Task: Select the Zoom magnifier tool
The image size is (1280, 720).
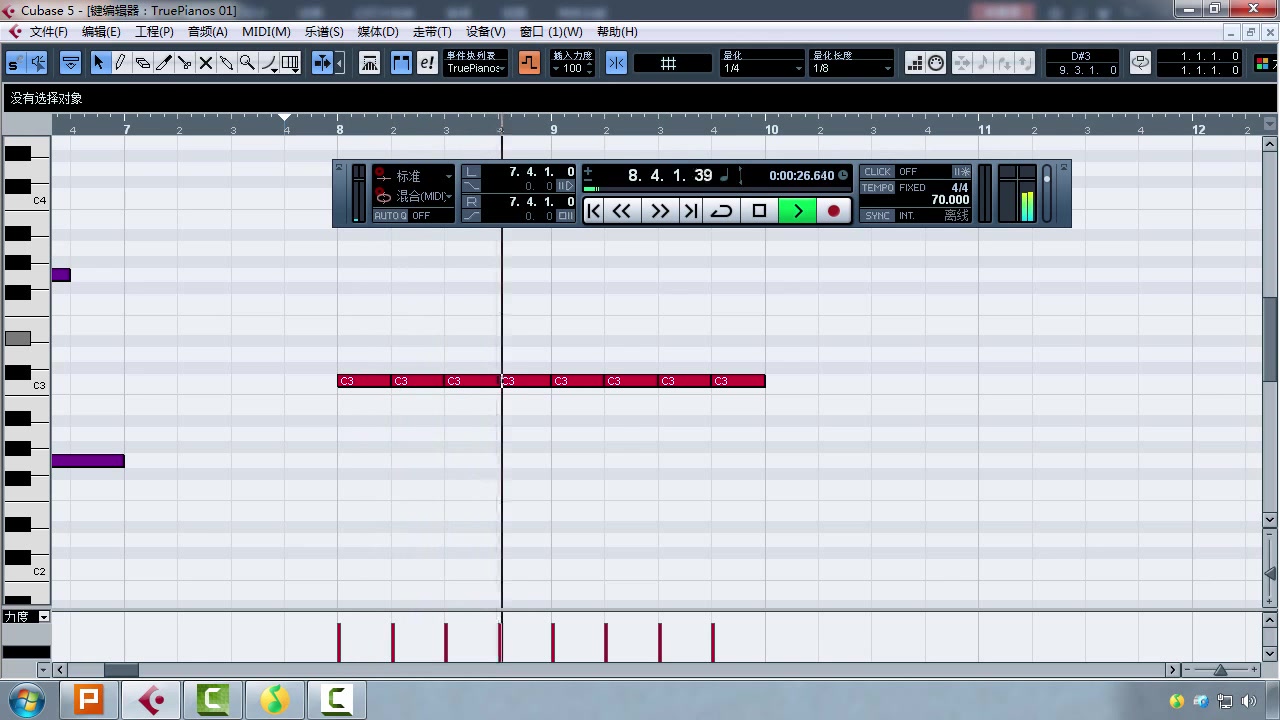Action: (247, 63)
